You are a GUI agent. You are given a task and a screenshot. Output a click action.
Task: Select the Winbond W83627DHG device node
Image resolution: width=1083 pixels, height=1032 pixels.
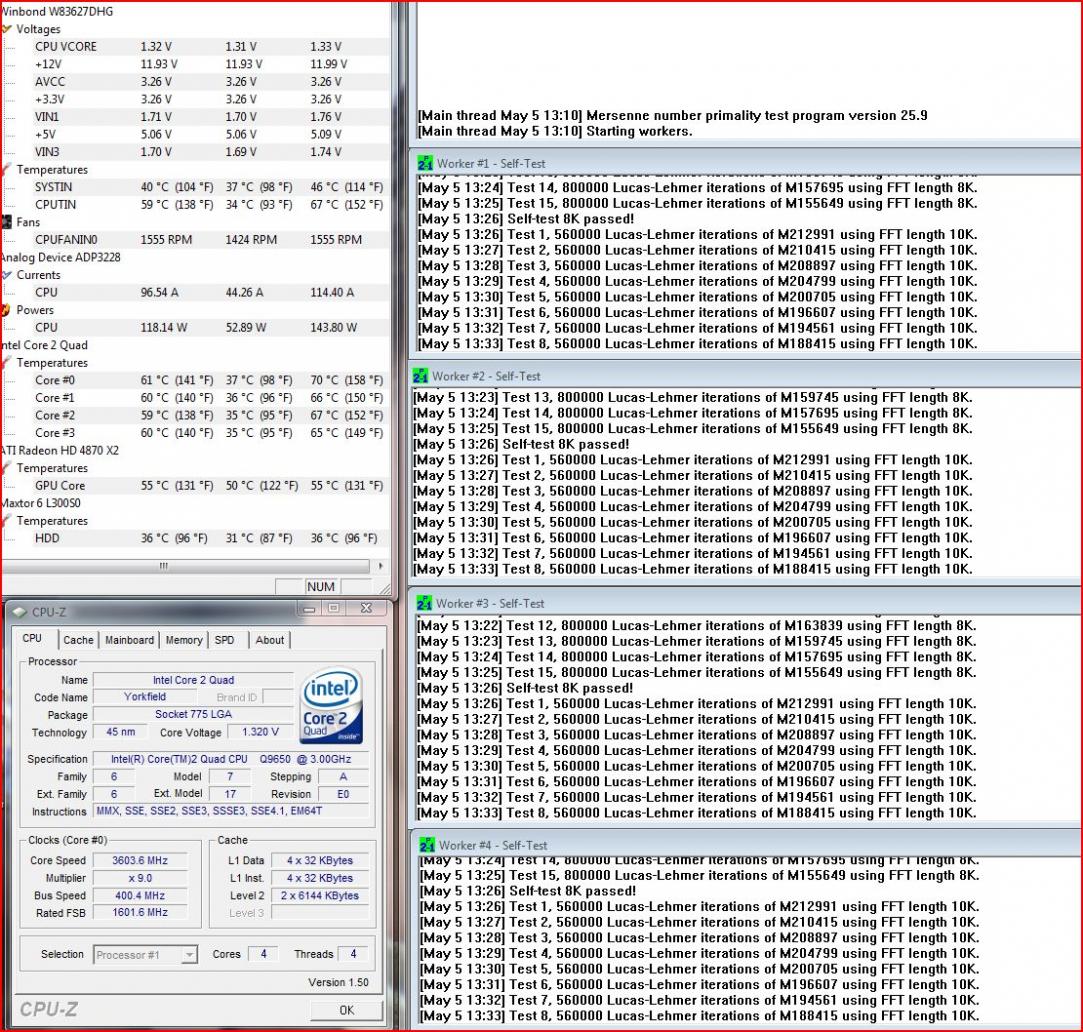pos(57,12)
